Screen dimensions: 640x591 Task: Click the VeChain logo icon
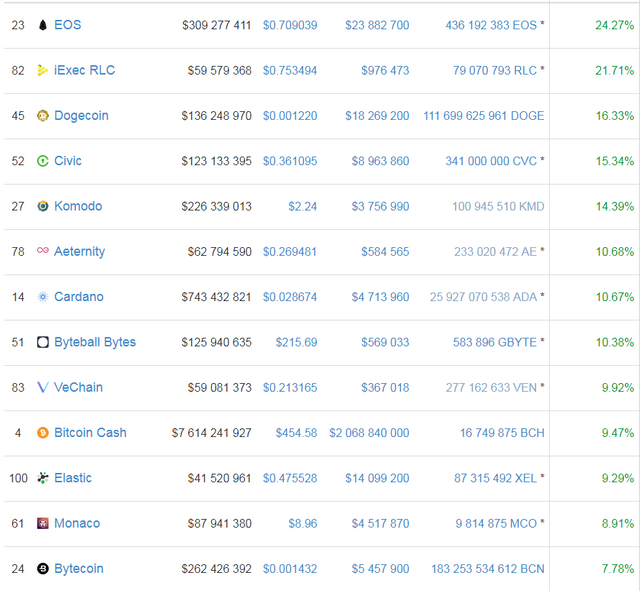(x=43, y=387)
